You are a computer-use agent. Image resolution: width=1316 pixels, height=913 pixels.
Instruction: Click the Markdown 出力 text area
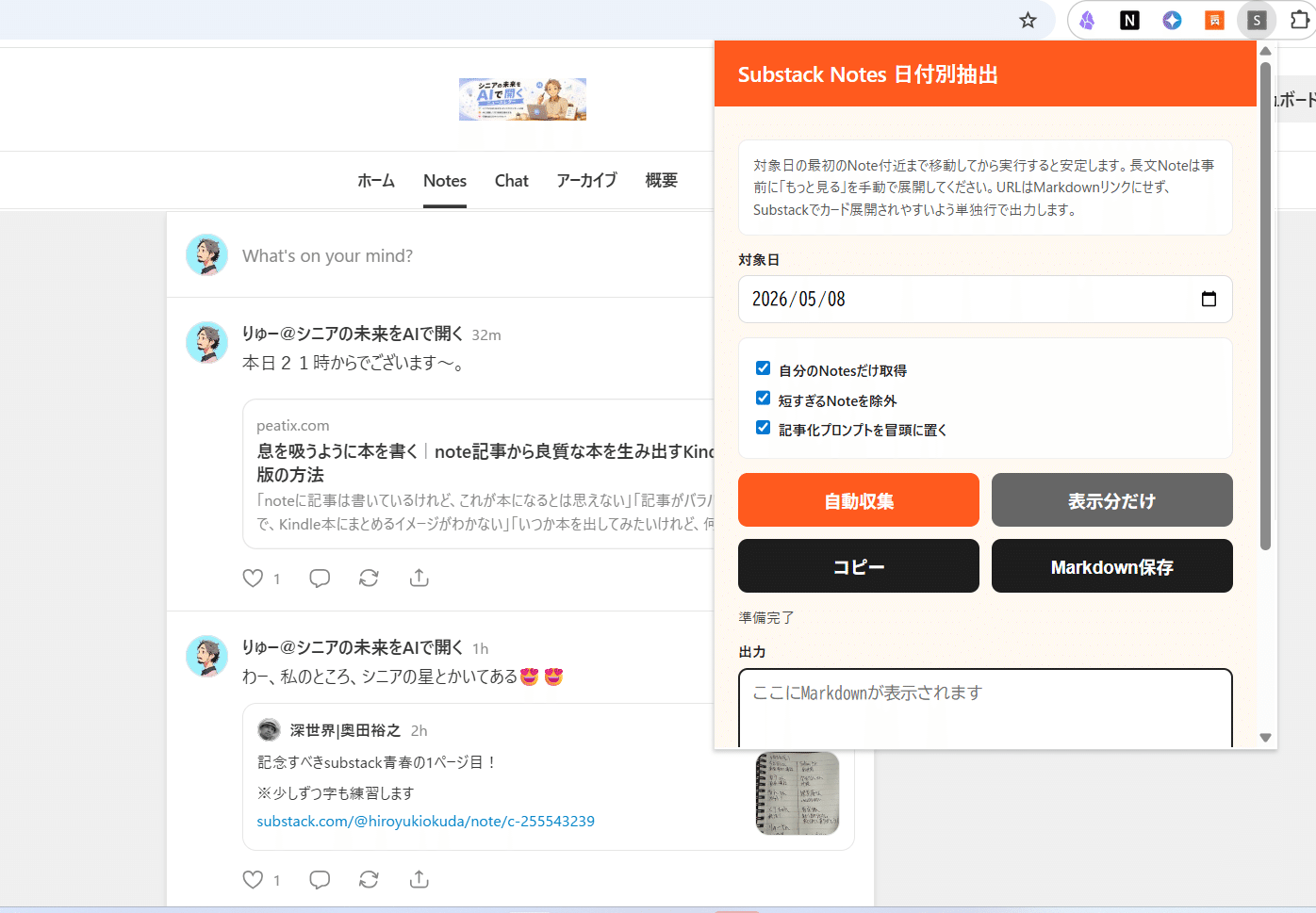click(x=985, y=709)
